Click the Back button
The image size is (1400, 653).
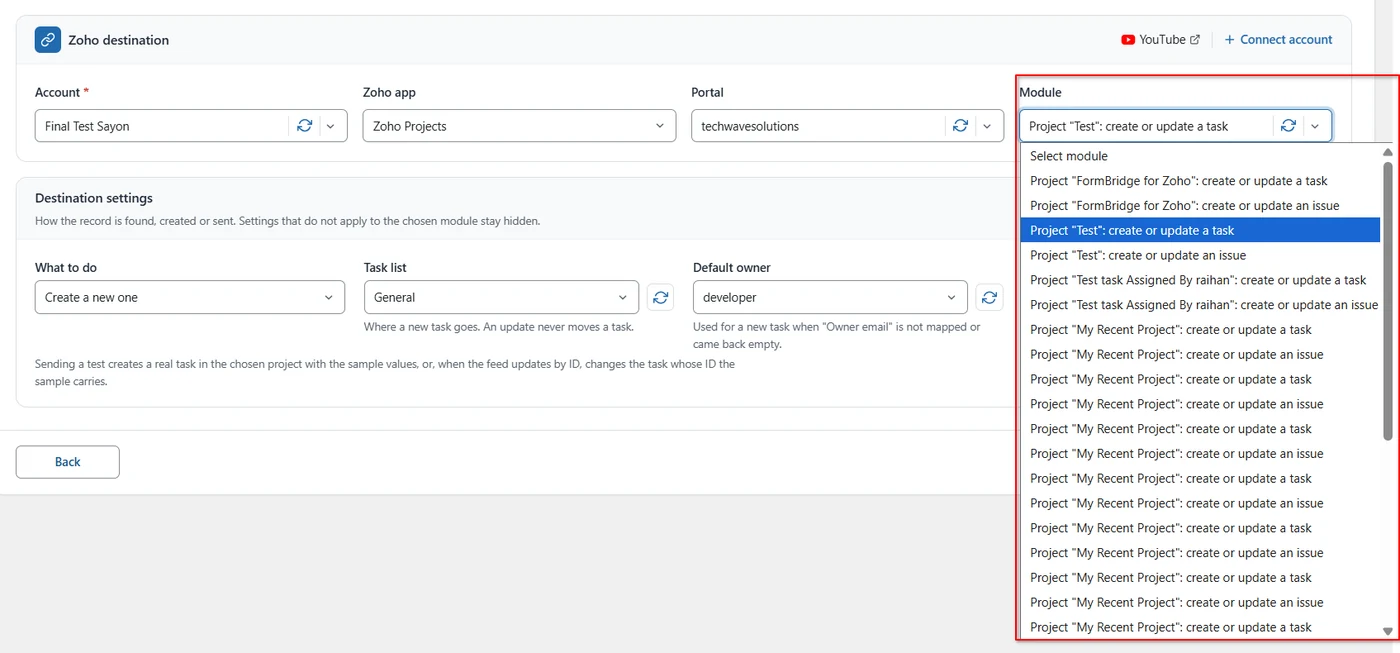68,462
